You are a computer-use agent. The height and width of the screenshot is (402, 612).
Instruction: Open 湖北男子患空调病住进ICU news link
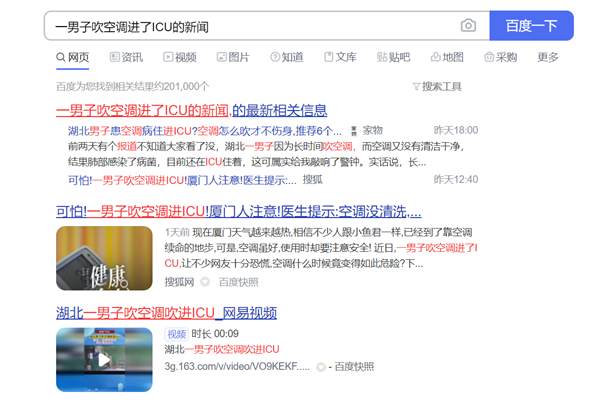[205, 131]
